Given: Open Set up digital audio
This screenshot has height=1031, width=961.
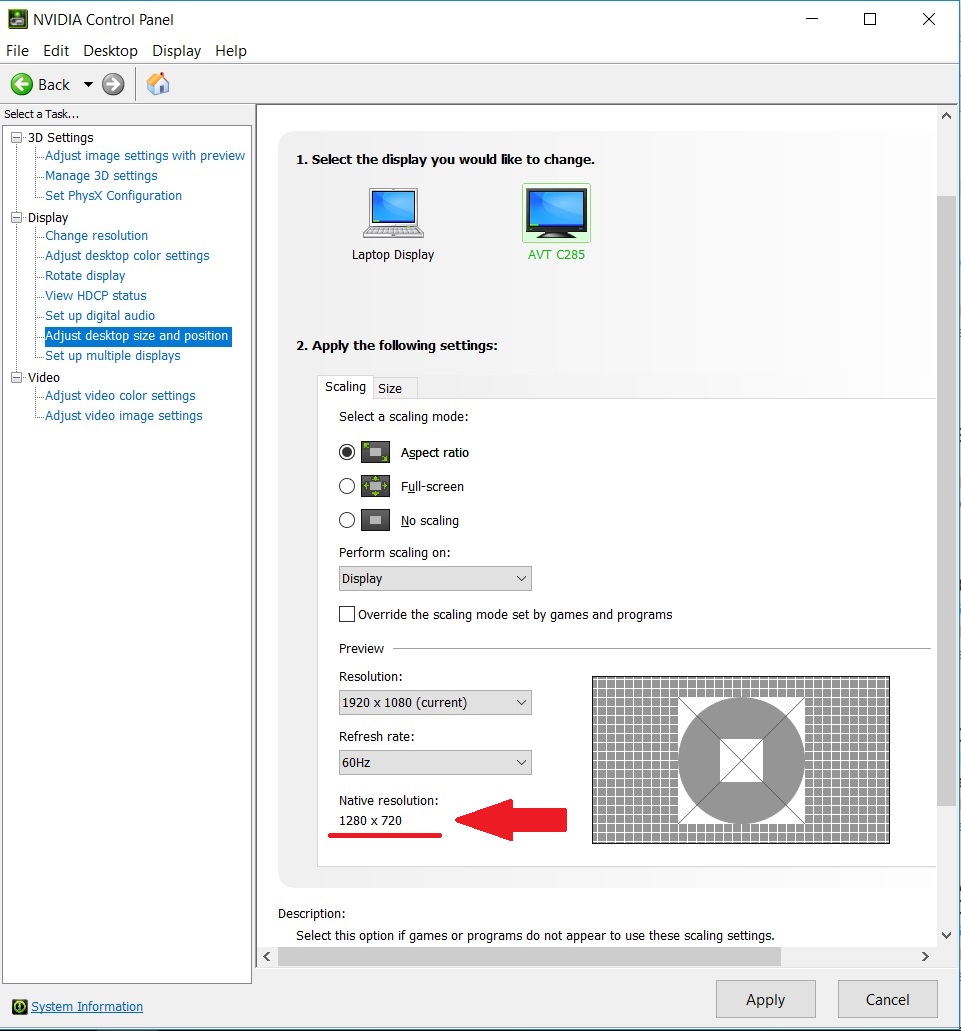Looking at the screenshot, I should point(100,316).
